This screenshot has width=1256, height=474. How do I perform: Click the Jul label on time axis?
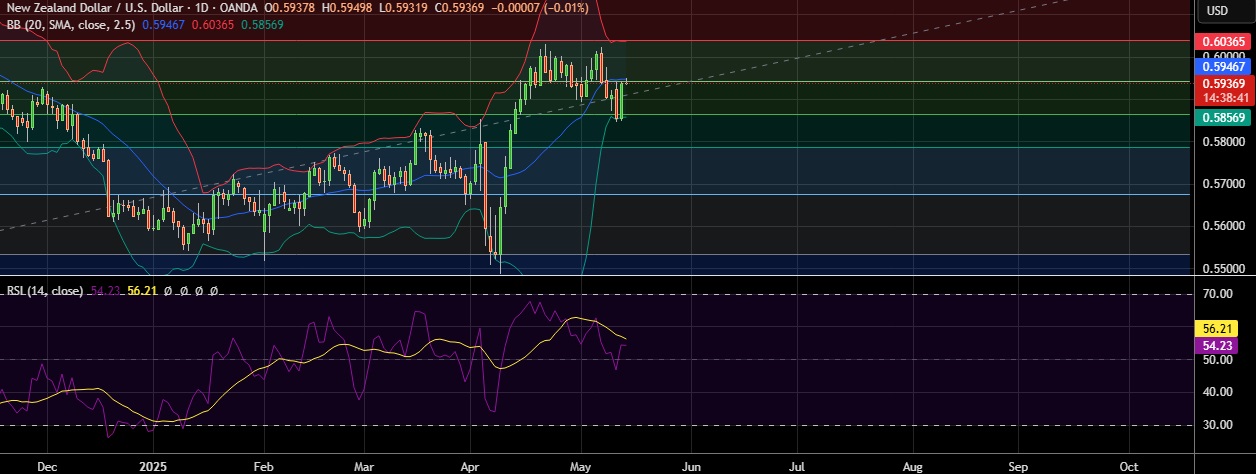coord(798,466)
